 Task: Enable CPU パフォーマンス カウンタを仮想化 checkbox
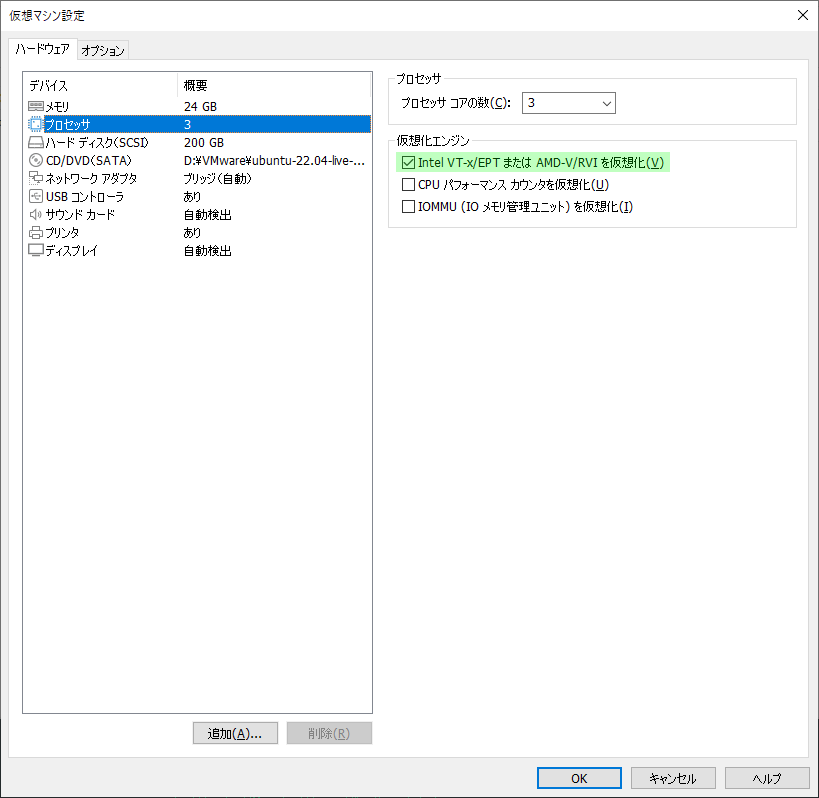408,185
